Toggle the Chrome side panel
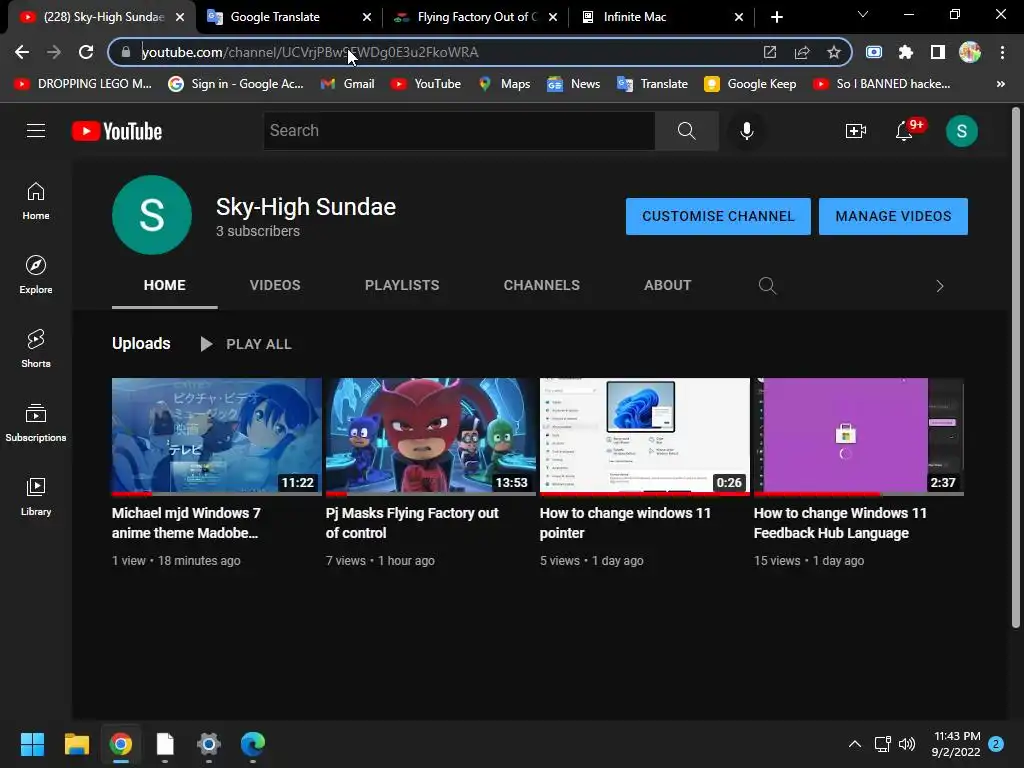The image size is (1024, 768). click(x=937, y=52)
